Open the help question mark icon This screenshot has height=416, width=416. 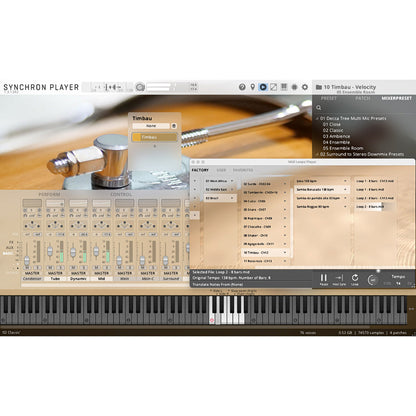click(x=242, y=87)
